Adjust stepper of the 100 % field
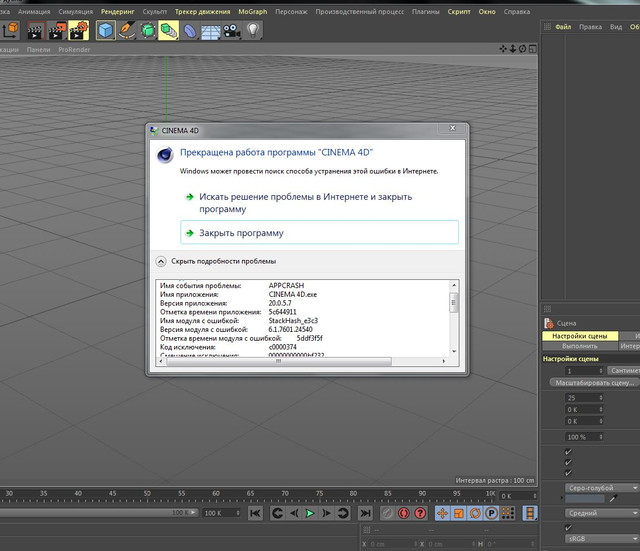This screenshot has height=551, width=640. pos(601,437)
